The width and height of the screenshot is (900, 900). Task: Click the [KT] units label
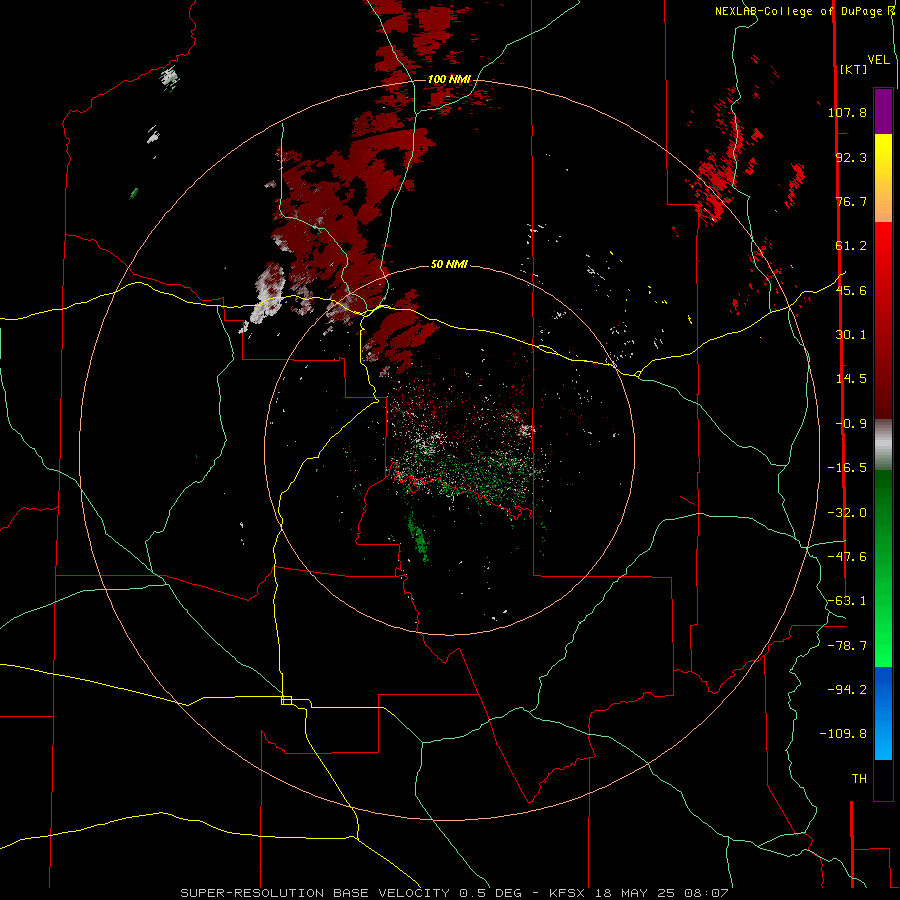click(x=853, y=69)
